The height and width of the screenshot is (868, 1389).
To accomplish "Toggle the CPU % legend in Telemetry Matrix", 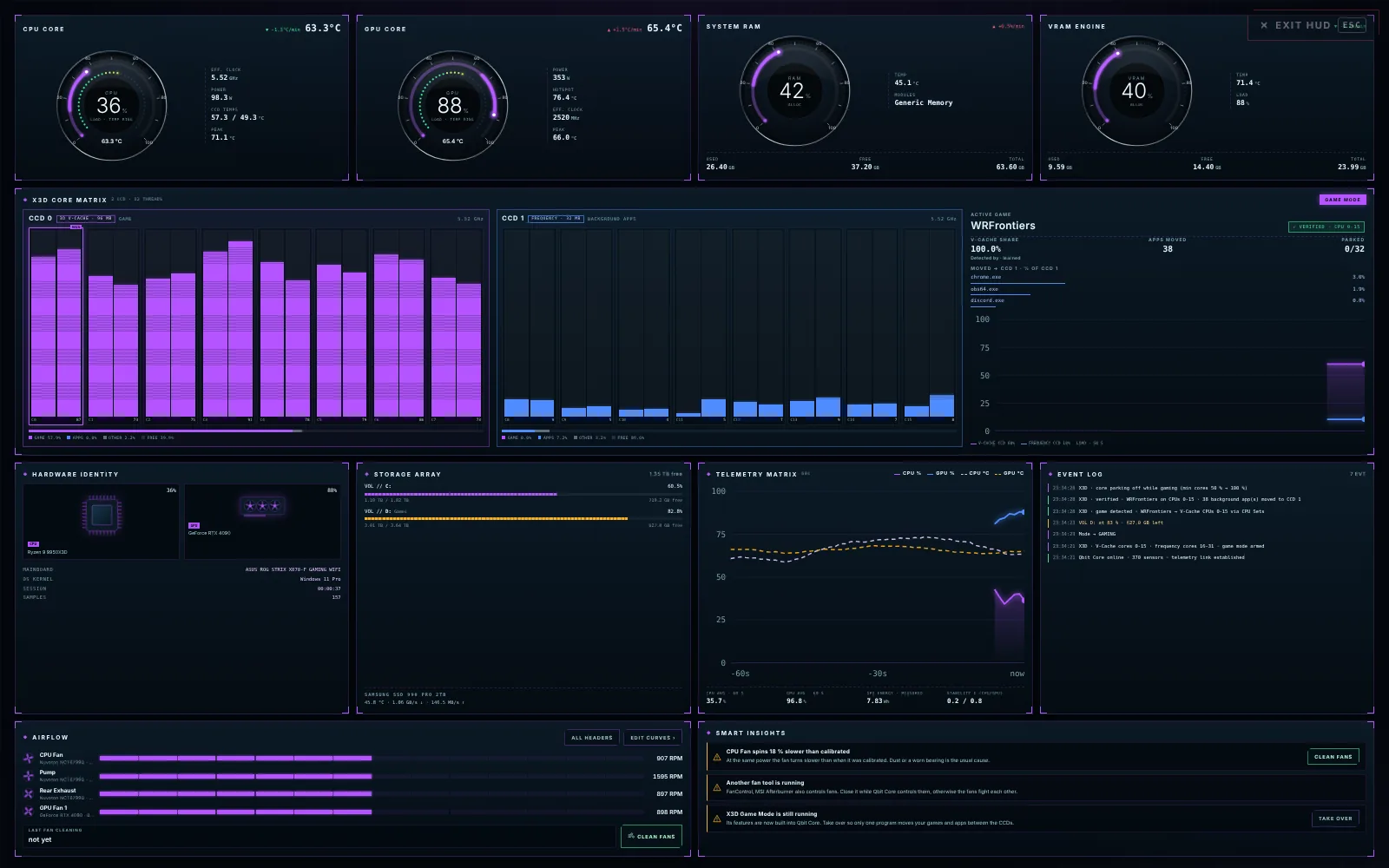I will [907, 473].
